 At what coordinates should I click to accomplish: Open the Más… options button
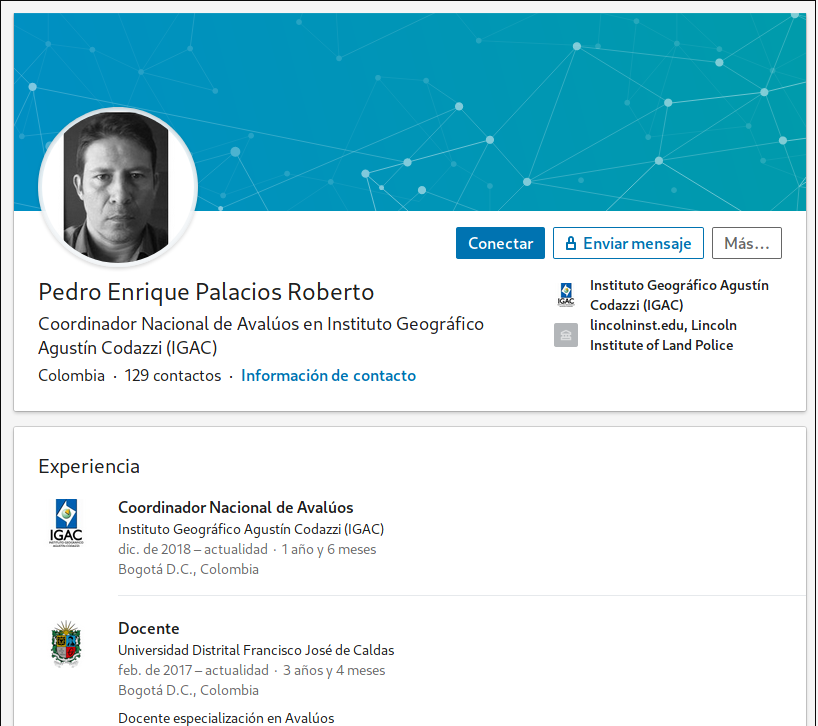(x=747, y=243)
